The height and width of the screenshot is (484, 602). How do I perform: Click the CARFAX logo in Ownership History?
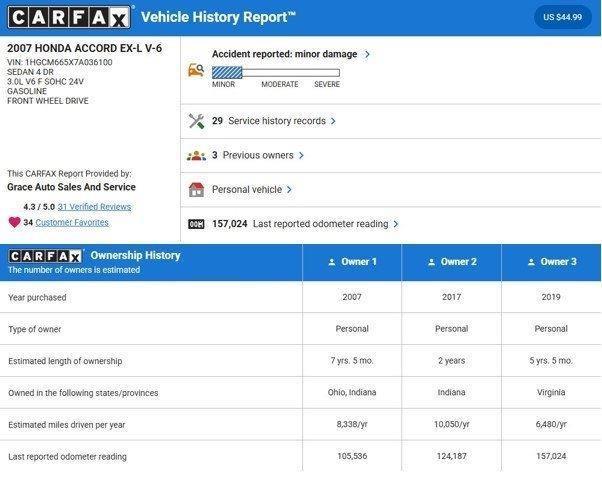pyautogui.click(x=45, y=256)
